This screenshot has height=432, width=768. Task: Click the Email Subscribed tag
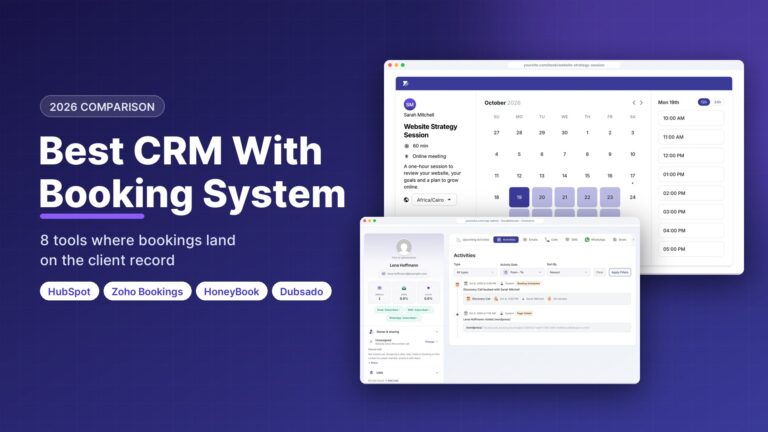pos(387,310)
